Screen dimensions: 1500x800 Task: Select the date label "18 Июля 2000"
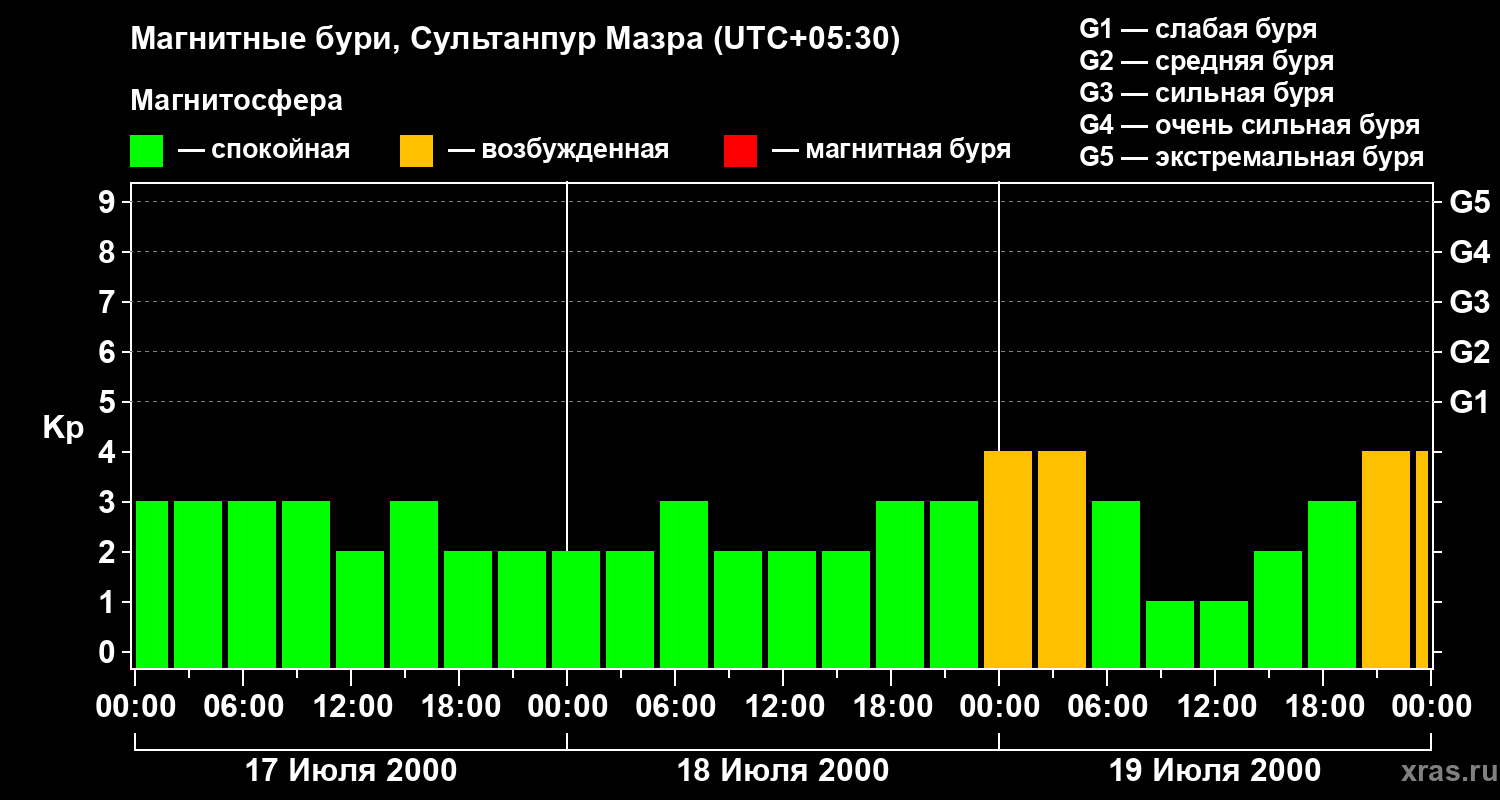pyautogui.click(x=783, y=771)
